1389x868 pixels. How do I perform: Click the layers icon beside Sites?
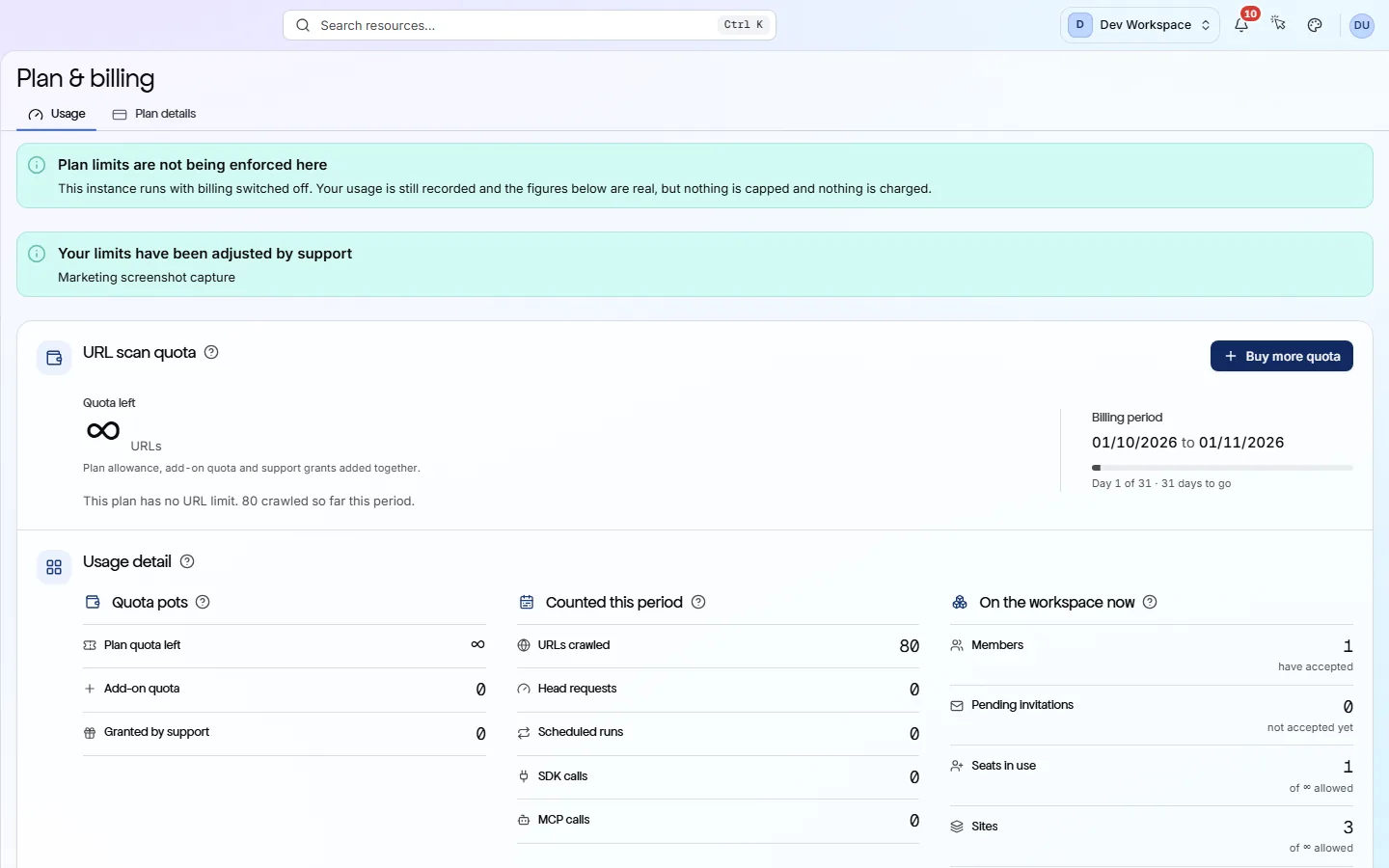click(957, 827)
